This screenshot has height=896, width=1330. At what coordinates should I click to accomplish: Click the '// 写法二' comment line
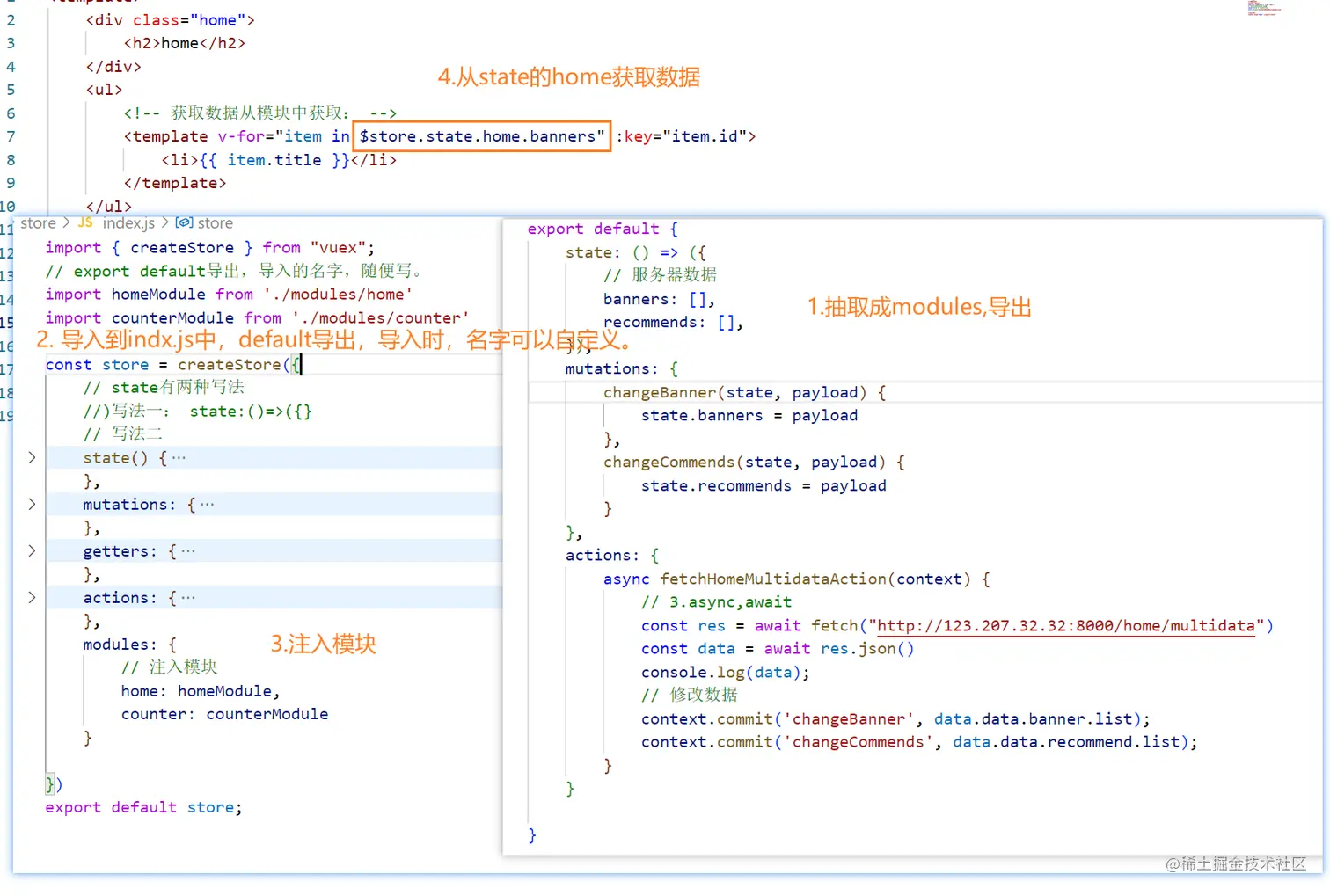click(x=123, y=434)
